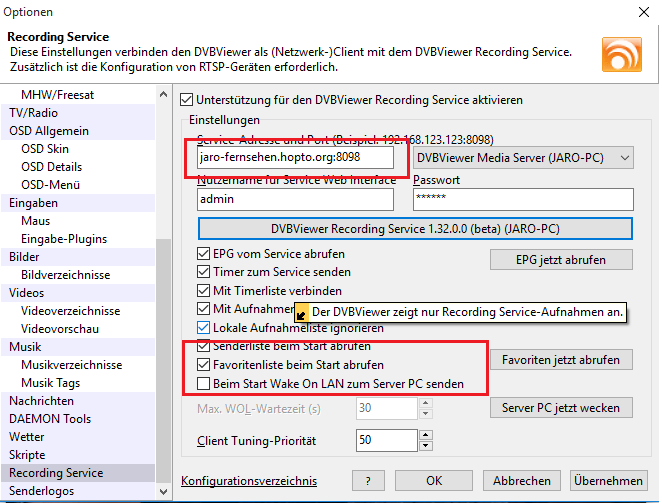The width and height of the screenshot is (662, 503).
Task: Select OSD-Menü entry
Action: click(x=78, y=185)
